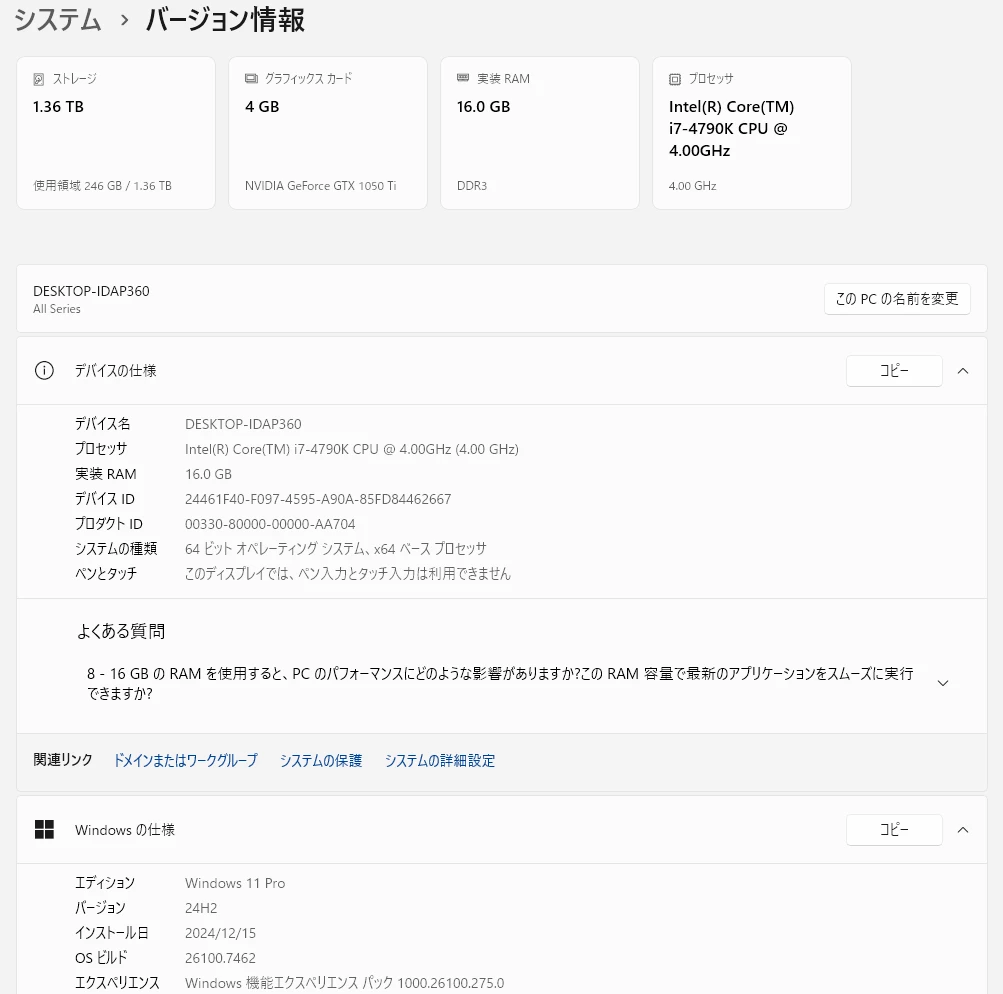Click NVIDIA GeForce GTX 1050 Ti text
This screenshot has width=1003, height=994.
pyautogui.click(x=320, y=185)
